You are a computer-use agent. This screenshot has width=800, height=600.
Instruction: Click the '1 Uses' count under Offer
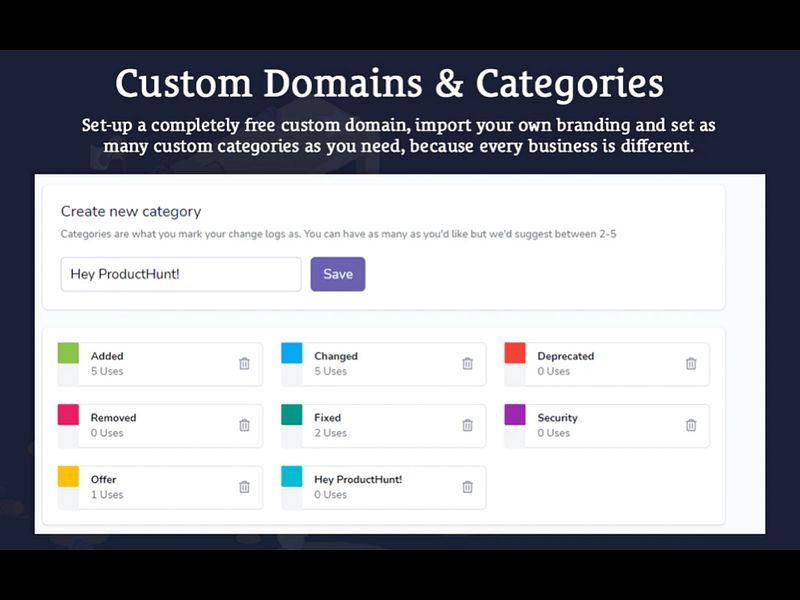[x=107, y=495]
